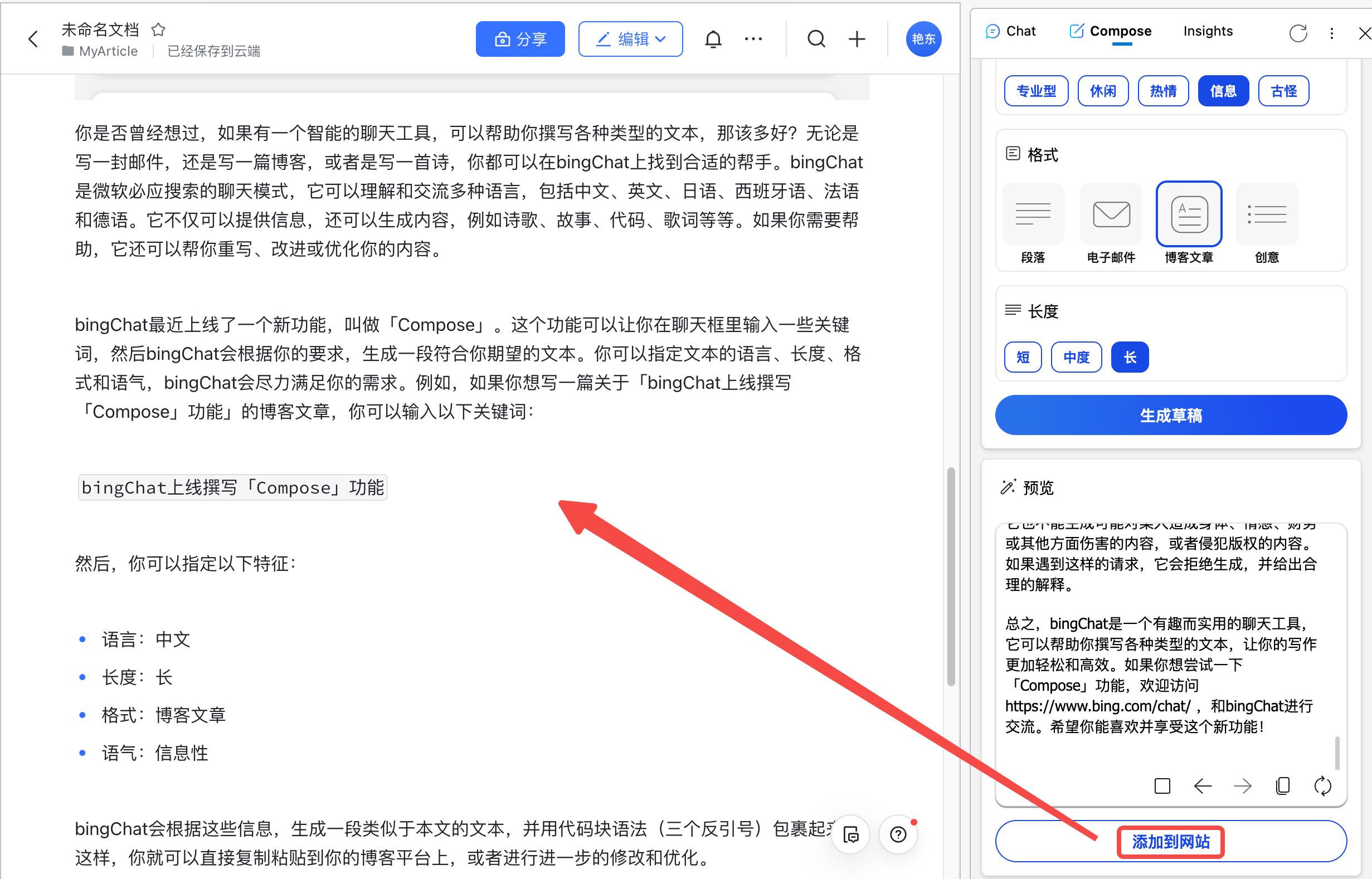Open the Insights tab
The height and width of the screenshot is (879, 1372).
pos(1207,31)
